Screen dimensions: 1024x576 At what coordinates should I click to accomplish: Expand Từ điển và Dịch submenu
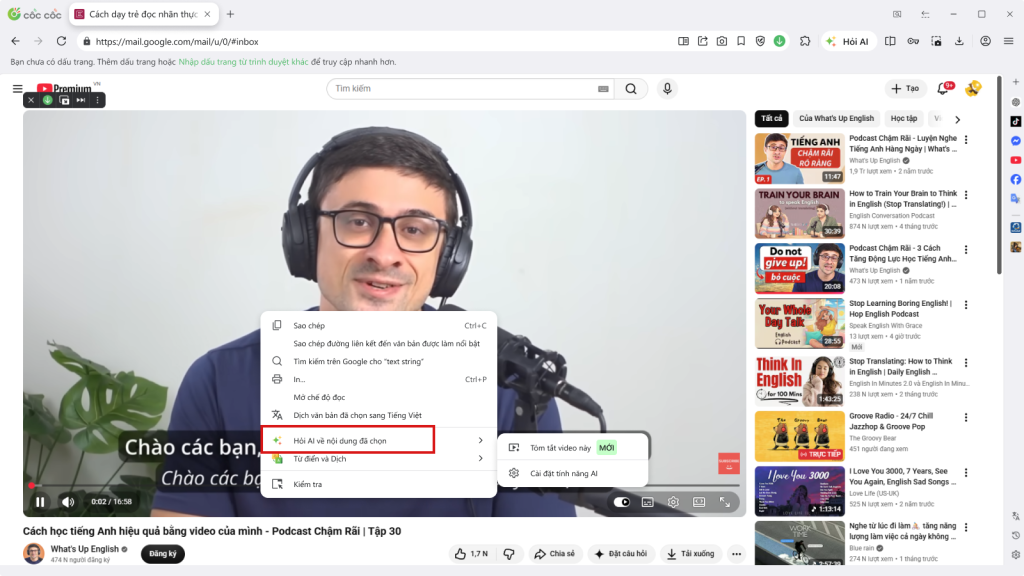pyautogui.click(x=379, y=458)
